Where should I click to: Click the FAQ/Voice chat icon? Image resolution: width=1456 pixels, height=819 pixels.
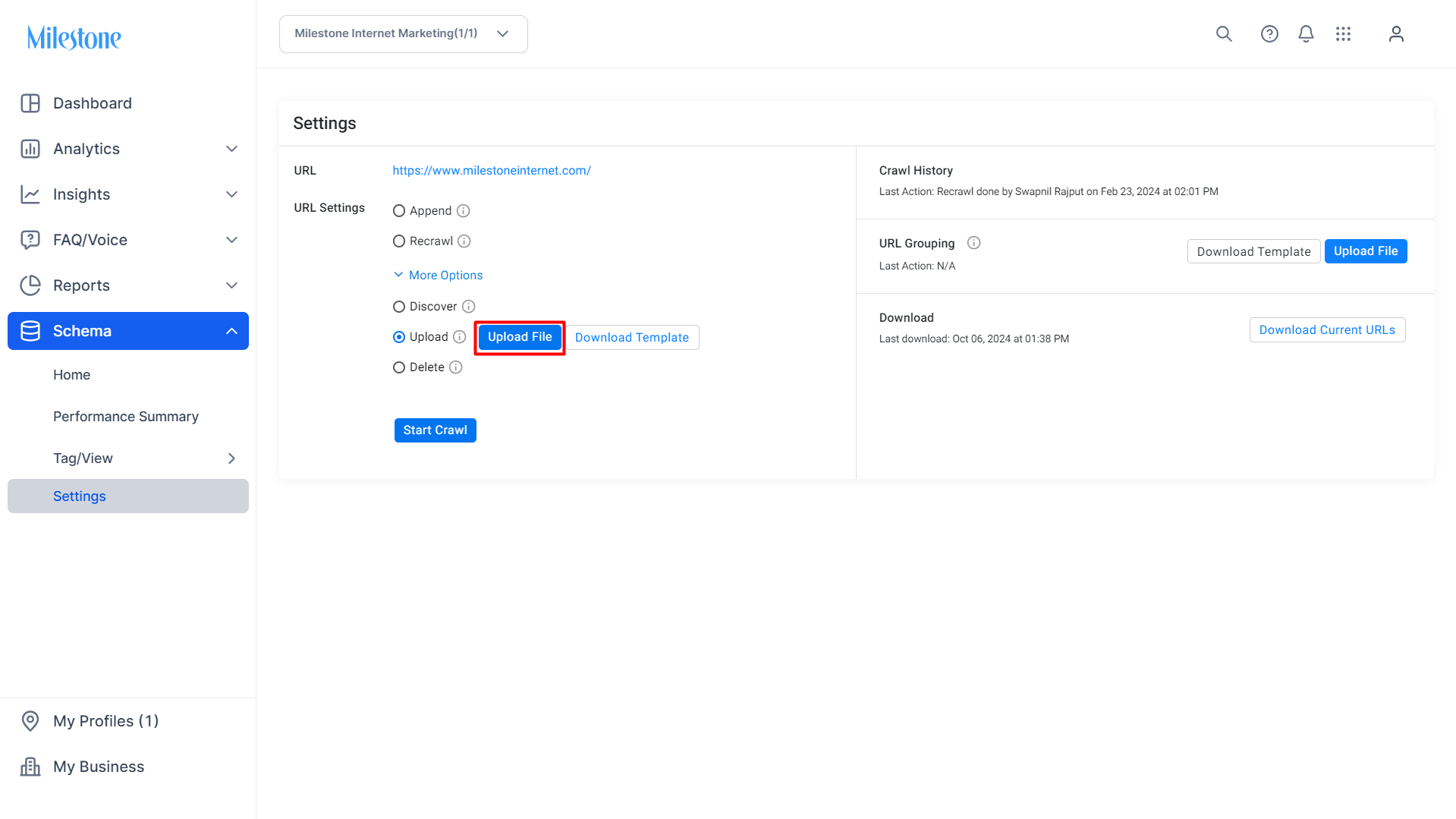click(30, 240)
